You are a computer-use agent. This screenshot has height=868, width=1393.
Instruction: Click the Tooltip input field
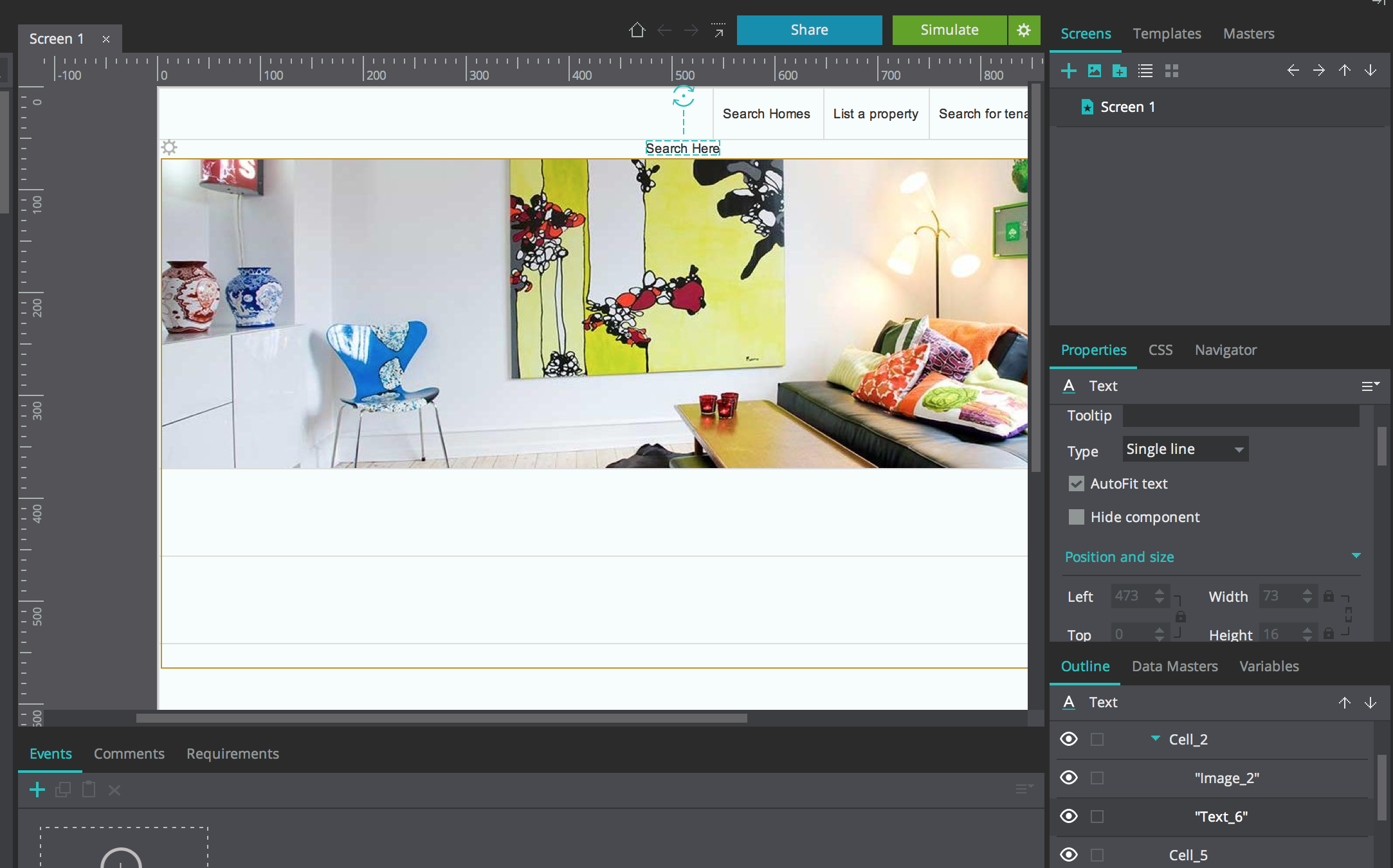pyautogui.click(x=1241, y=416)
